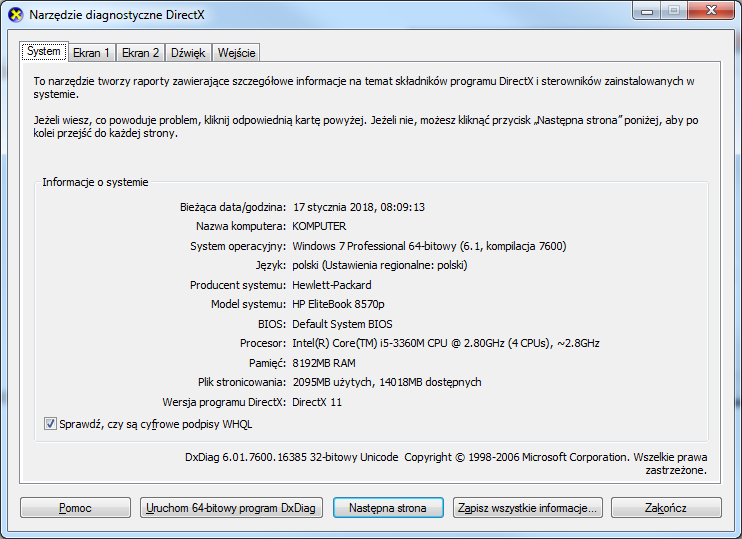742x539 pixels.
Task: Select the Wejście tab
Action: [x=236, y=53]
